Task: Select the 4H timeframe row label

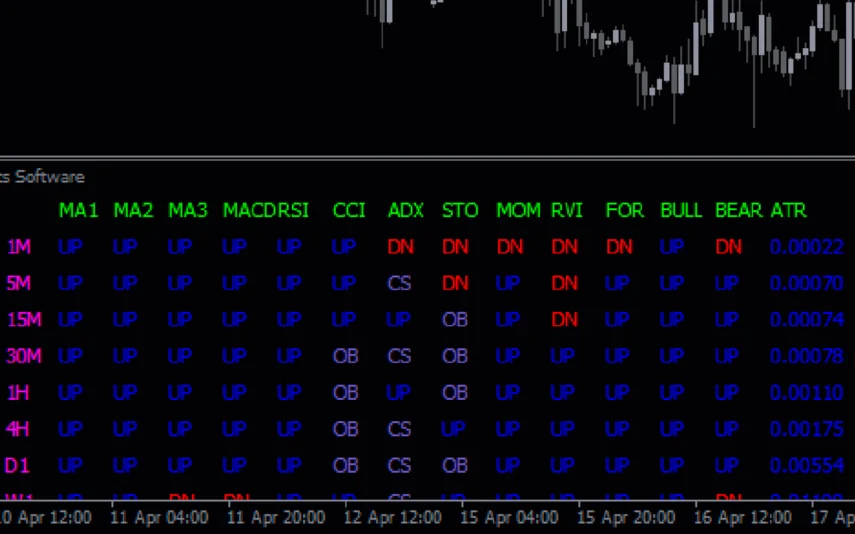Action: (18, 429)
